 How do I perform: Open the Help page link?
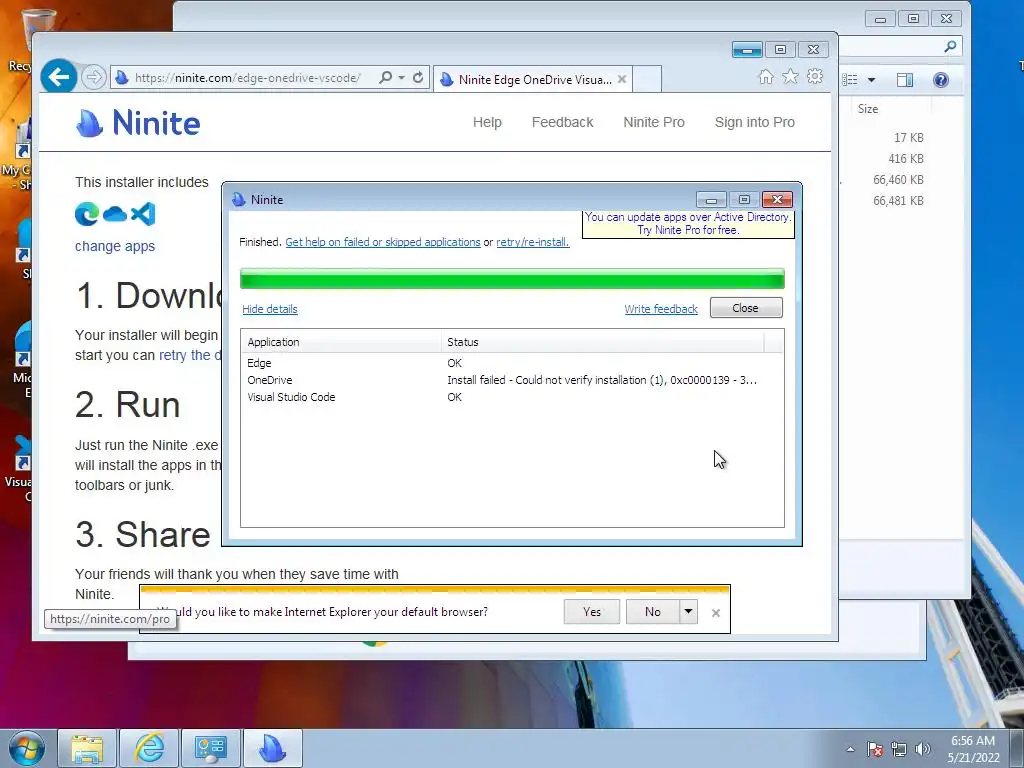tap(487, 122)
